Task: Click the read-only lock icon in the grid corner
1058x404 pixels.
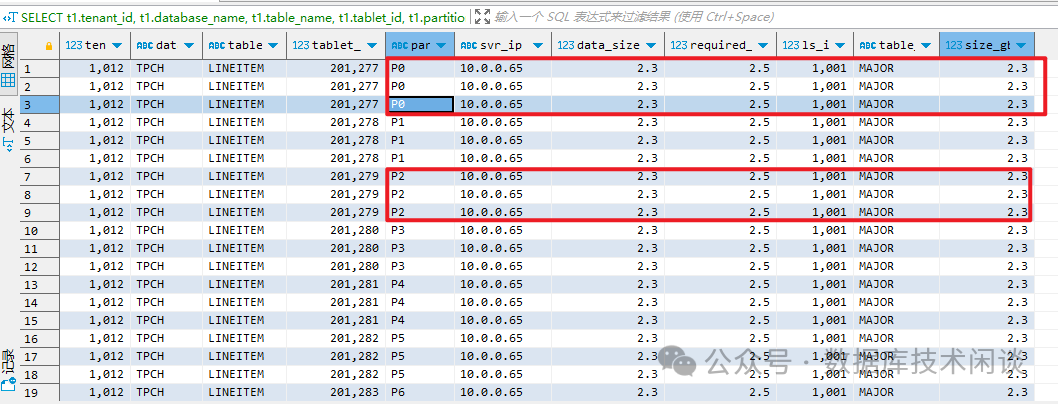Action: click(49, 46)
